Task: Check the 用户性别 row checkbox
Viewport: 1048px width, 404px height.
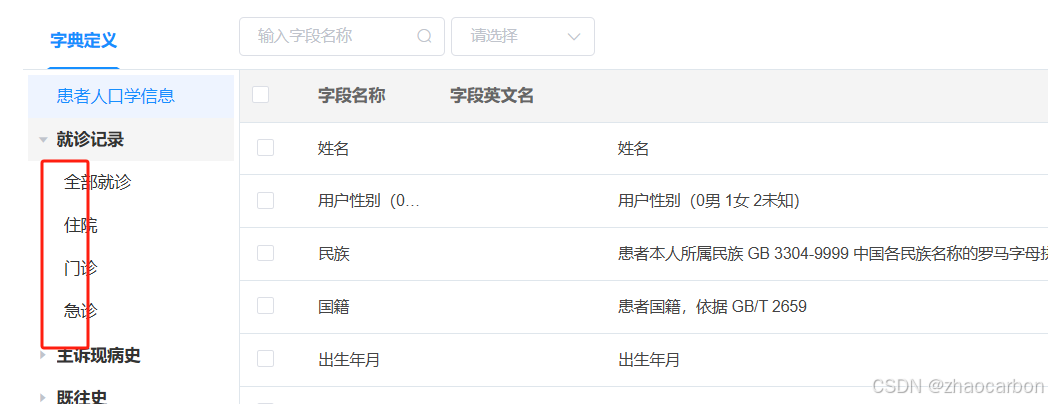Action: point(265,200)
